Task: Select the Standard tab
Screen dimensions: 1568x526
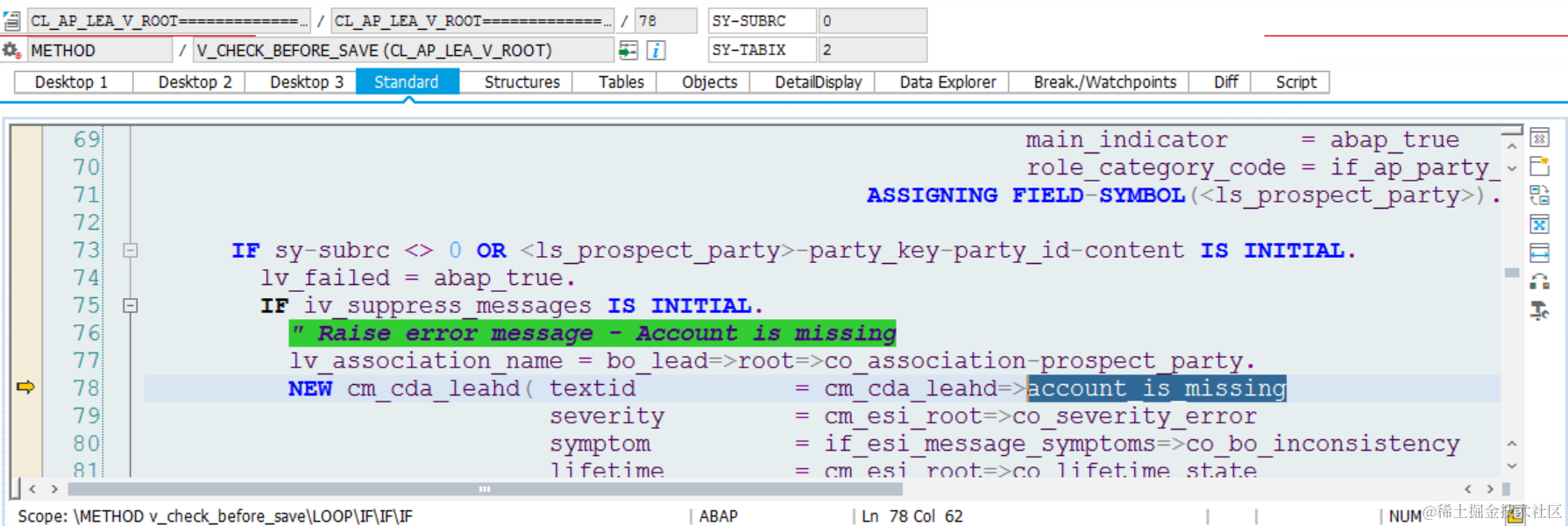Action: (407, 82)
